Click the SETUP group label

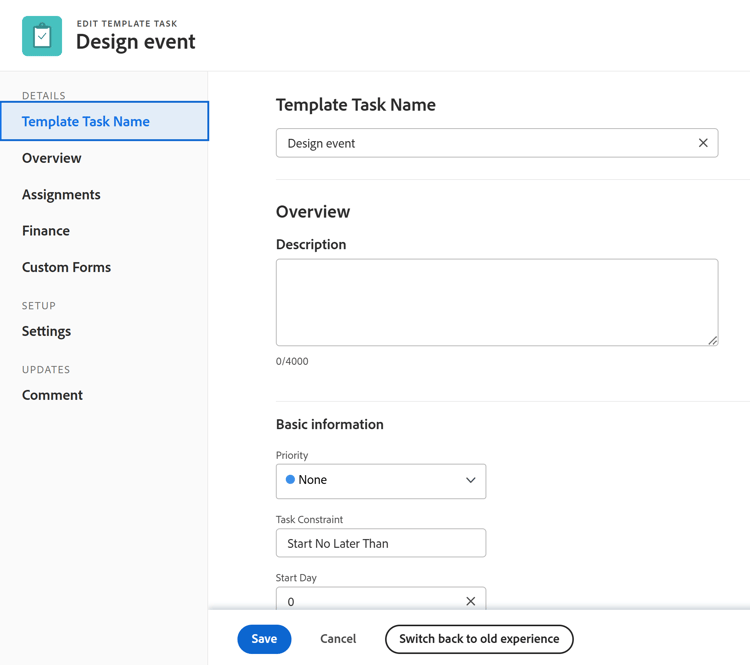39,306
